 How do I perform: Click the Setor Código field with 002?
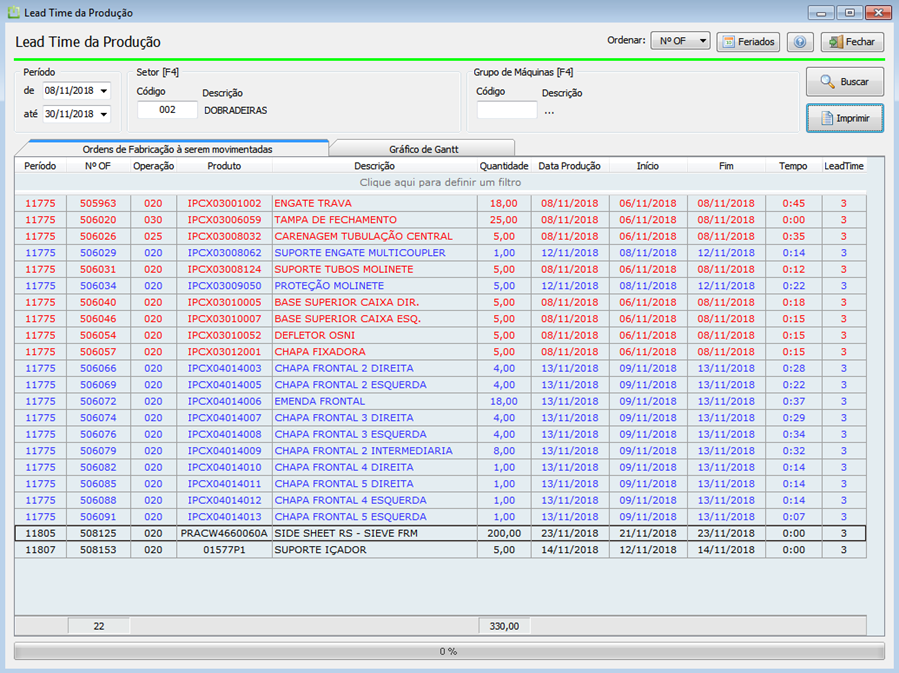(x=166, y=110)
